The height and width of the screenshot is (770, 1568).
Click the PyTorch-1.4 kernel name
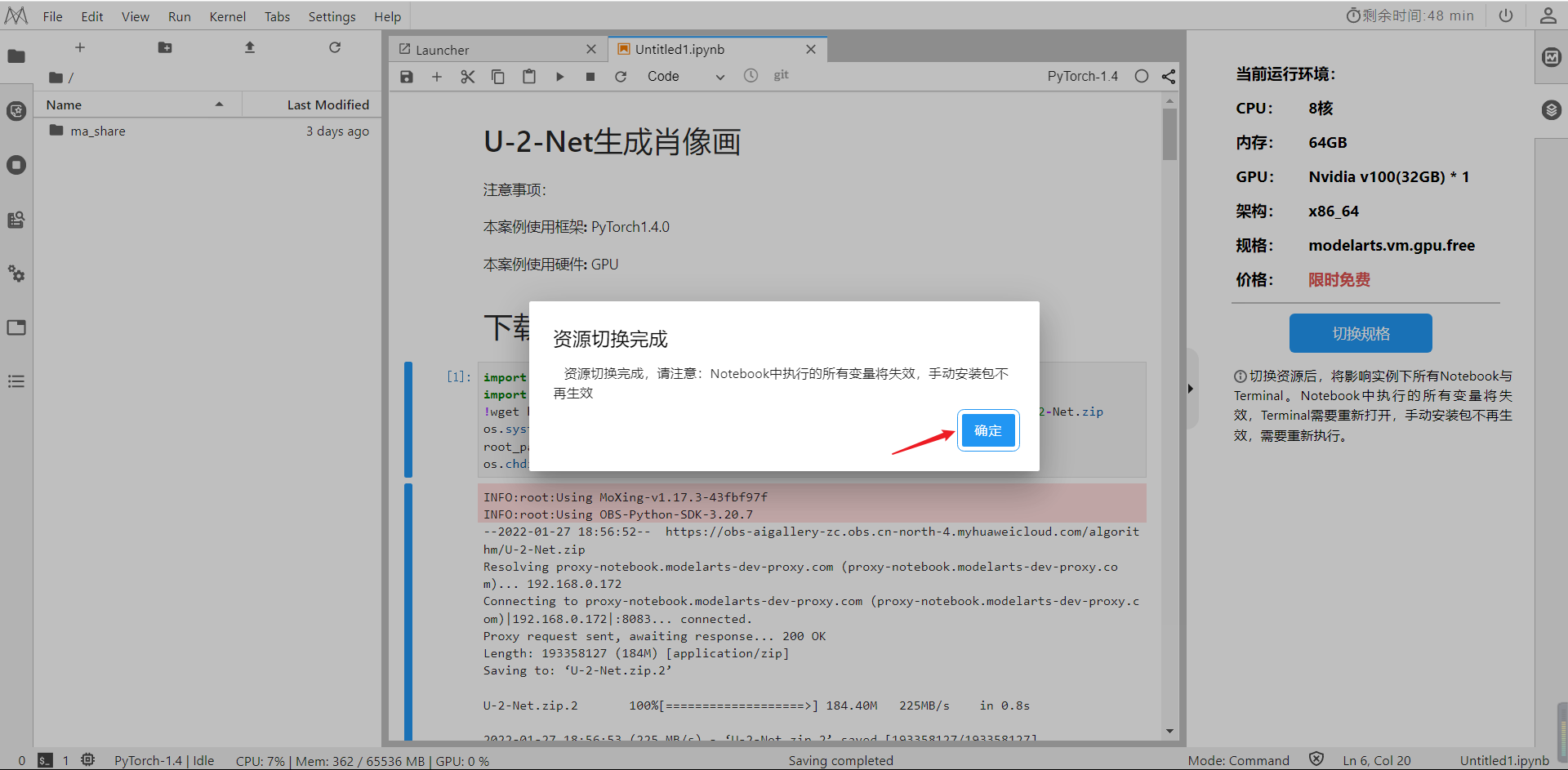click(1083, 76)
